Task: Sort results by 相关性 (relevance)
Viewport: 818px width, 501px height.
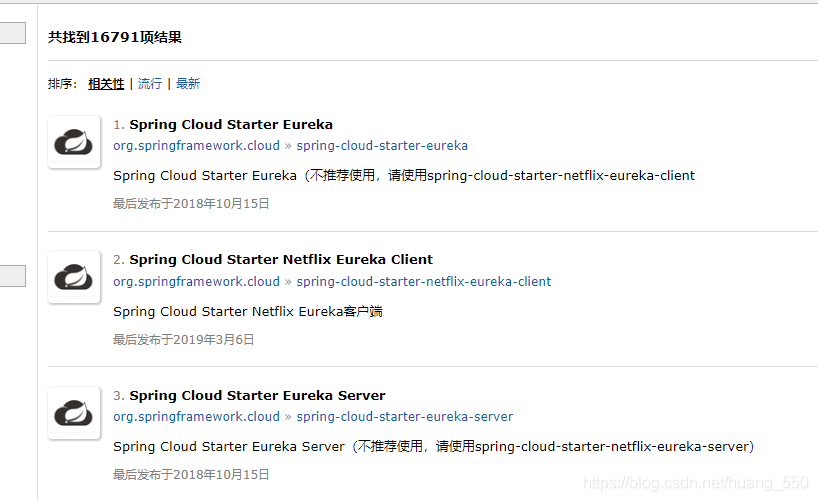Action: pyautogui.click(x=106, y=84)
